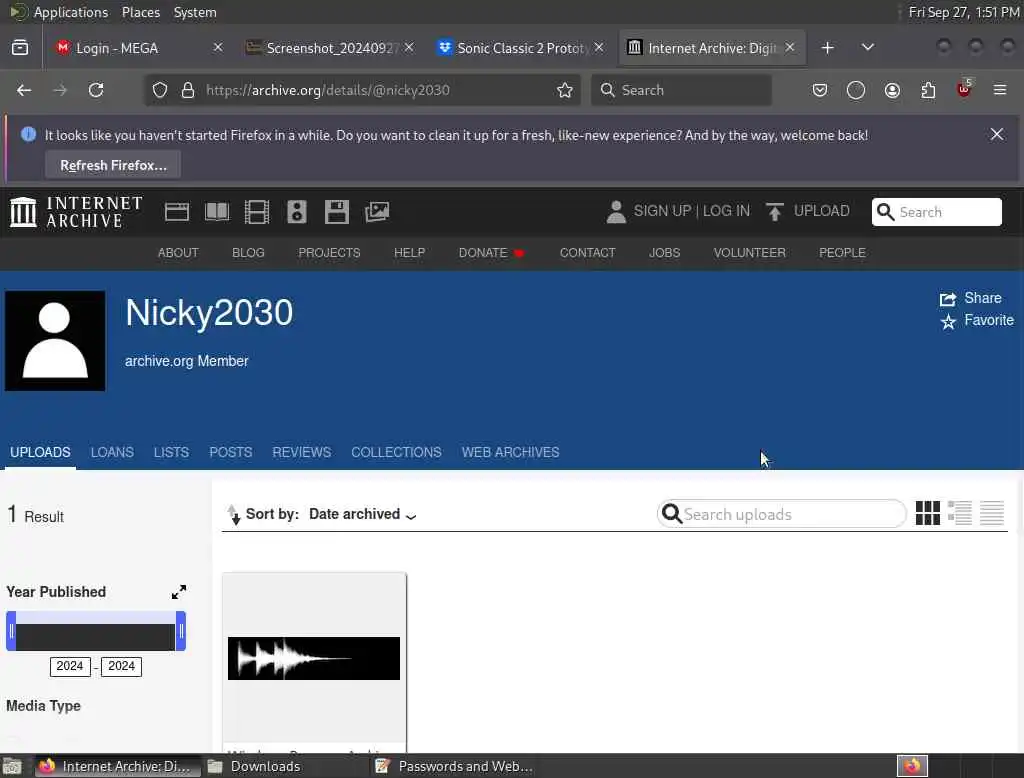Click the start year field showing 2024
The height and width of the screenshot is (778, 1024).
[70, 666]
